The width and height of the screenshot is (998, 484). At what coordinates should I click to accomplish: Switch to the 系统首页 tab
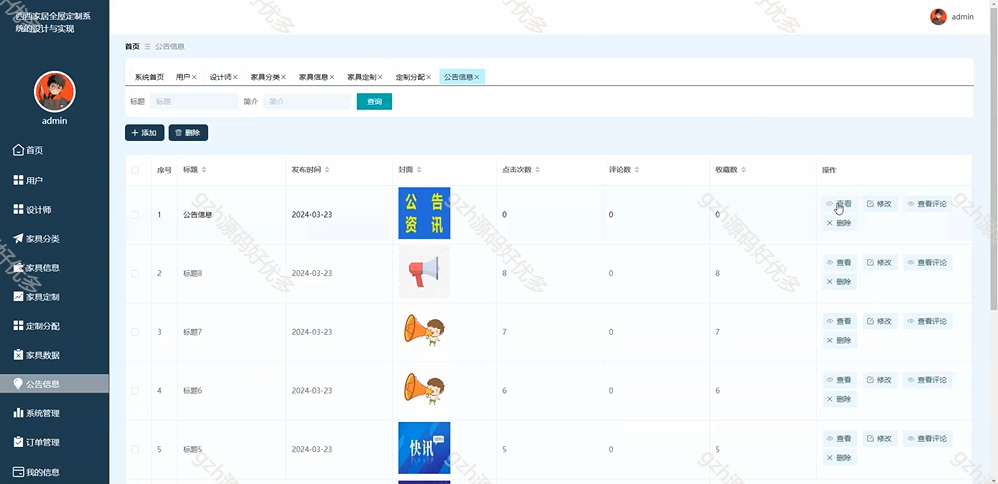click(x=149, y=77)
